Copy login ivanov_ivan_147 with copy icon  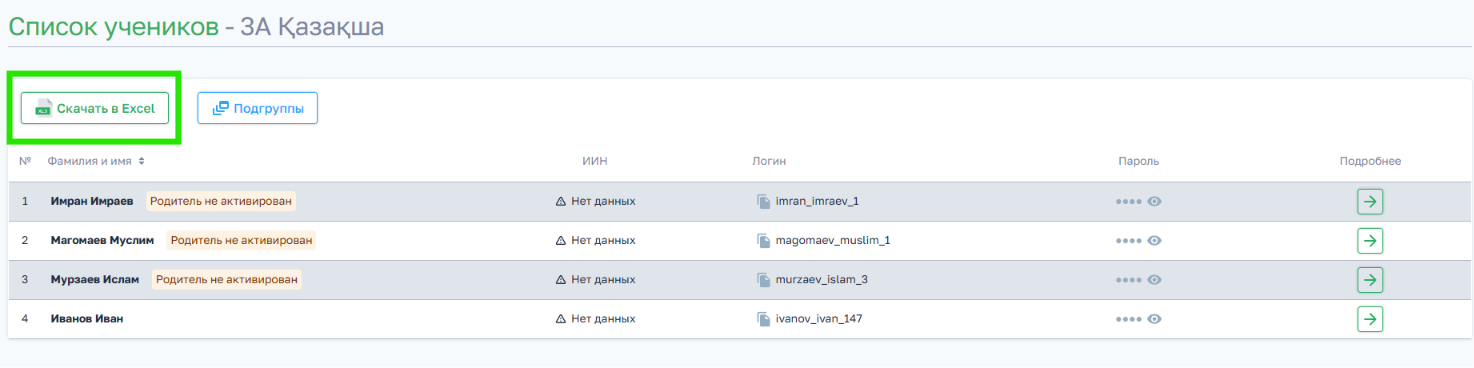coord(764,319)
